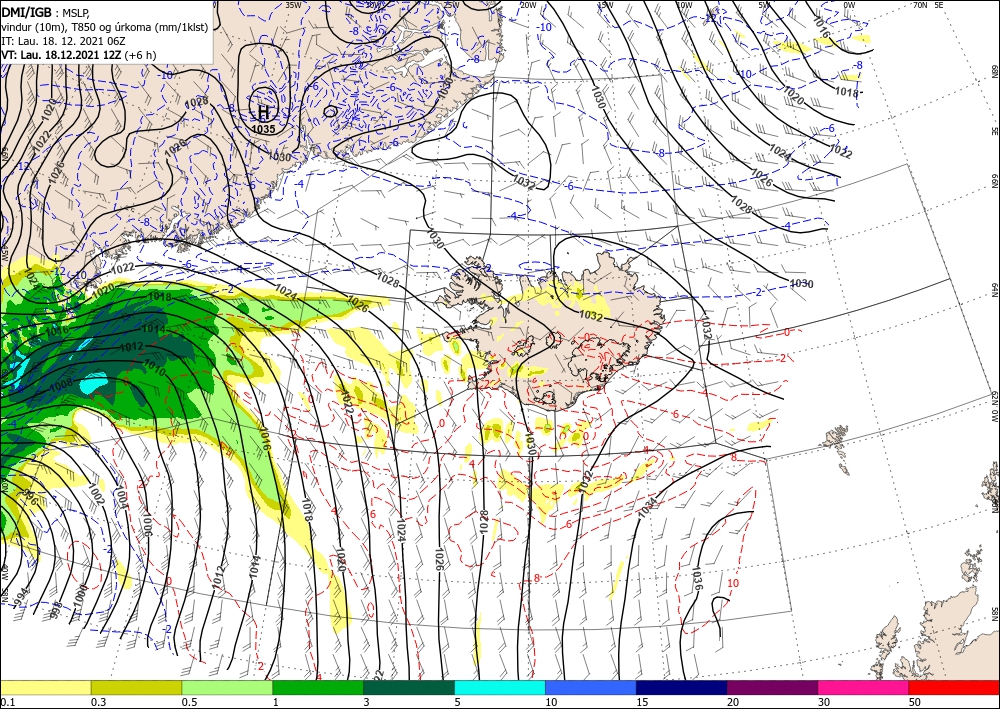Click the '1008' isobar label

pyautogui.click(x=61, y=384)
